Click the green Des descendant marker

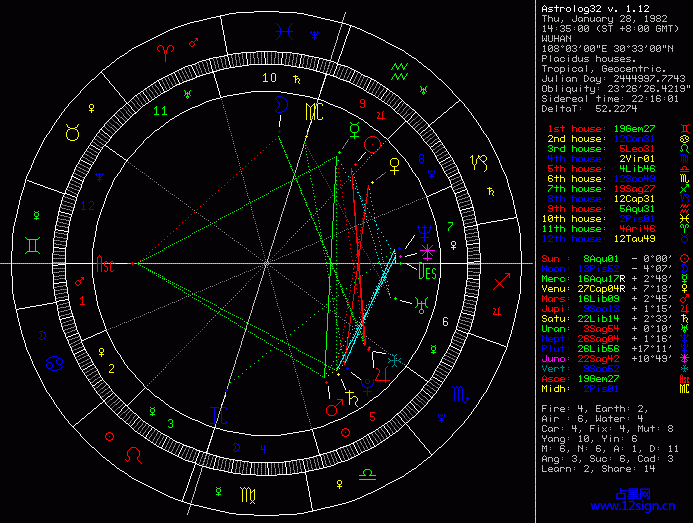[427, 271]
